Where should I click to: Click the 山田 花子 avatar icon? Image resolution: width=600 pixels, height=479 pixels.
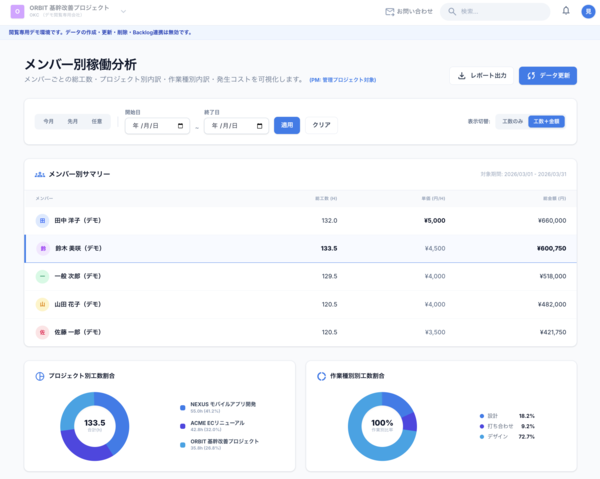tap(42, 304)
